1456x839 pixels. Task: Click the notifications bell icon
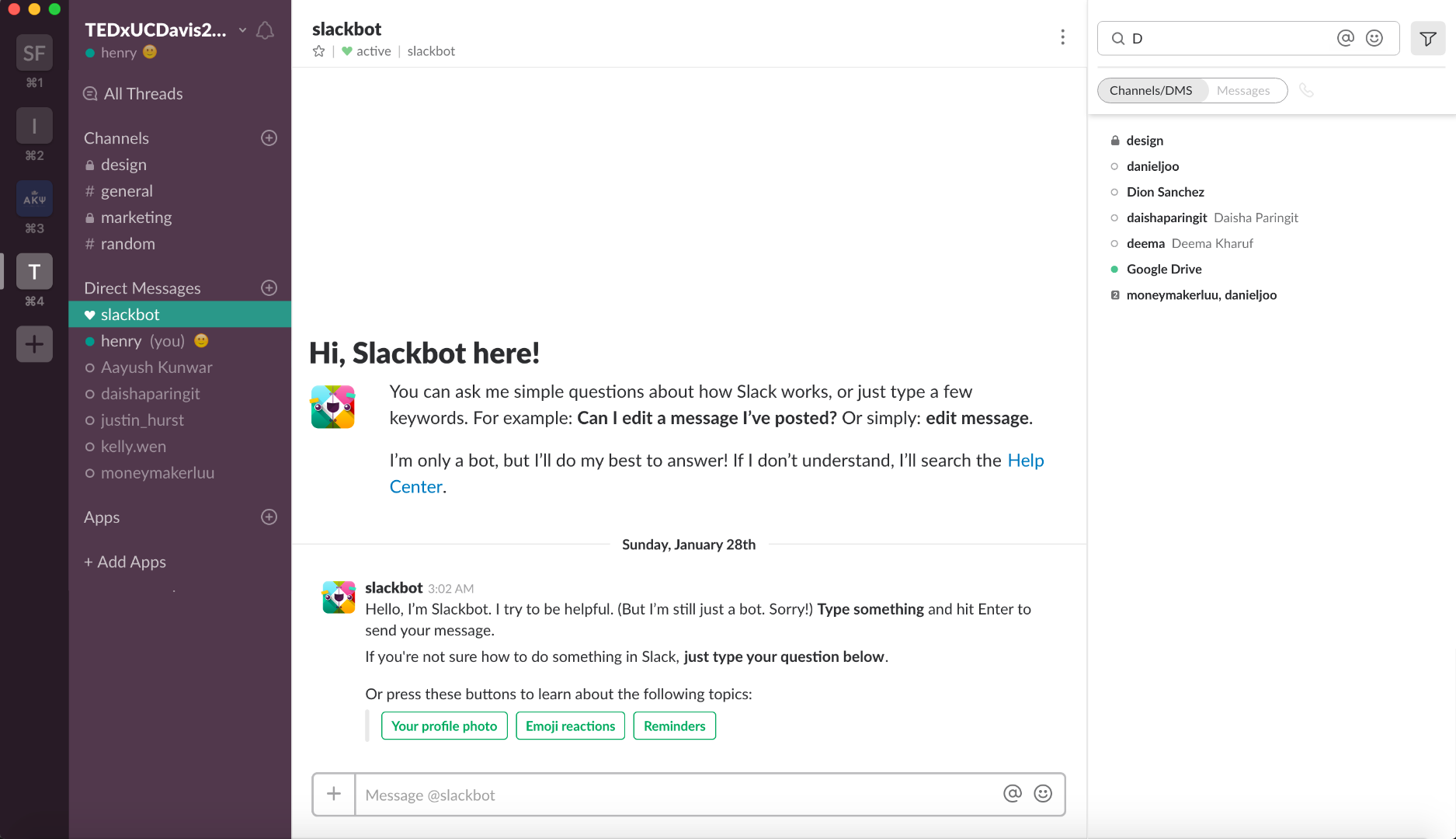click(265, 30)
